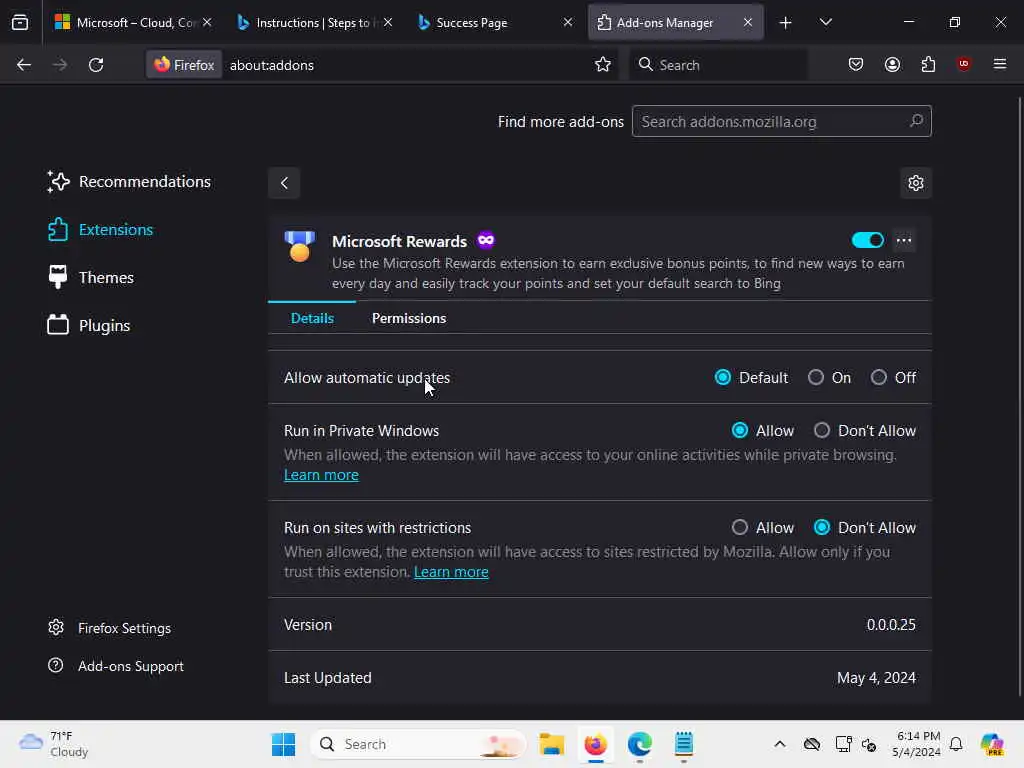The image size is (1024, 768).
Task: Open the weather widget showing 71°F Cloudy
Action: pyautogui.click(x=54, y=744)
